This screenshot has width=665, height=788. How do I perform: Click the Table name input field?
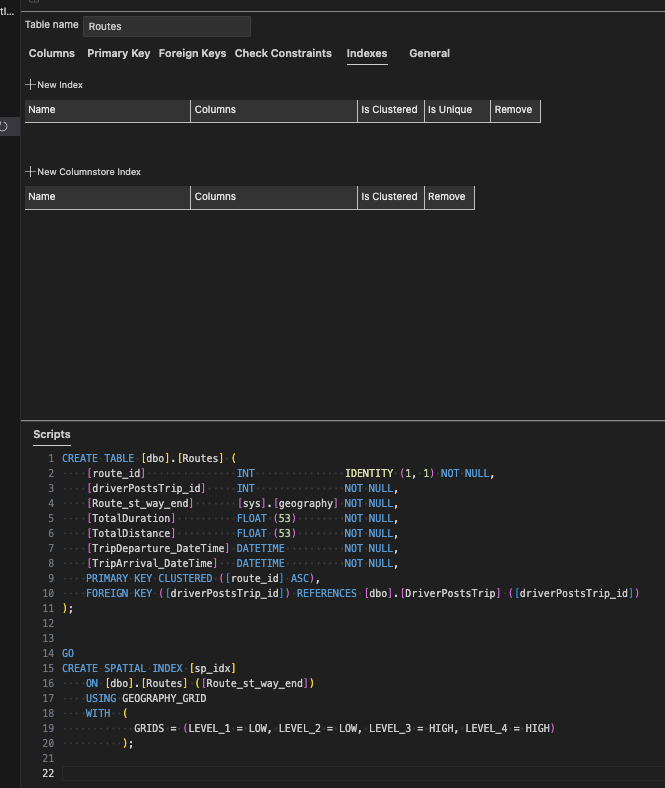166,27
